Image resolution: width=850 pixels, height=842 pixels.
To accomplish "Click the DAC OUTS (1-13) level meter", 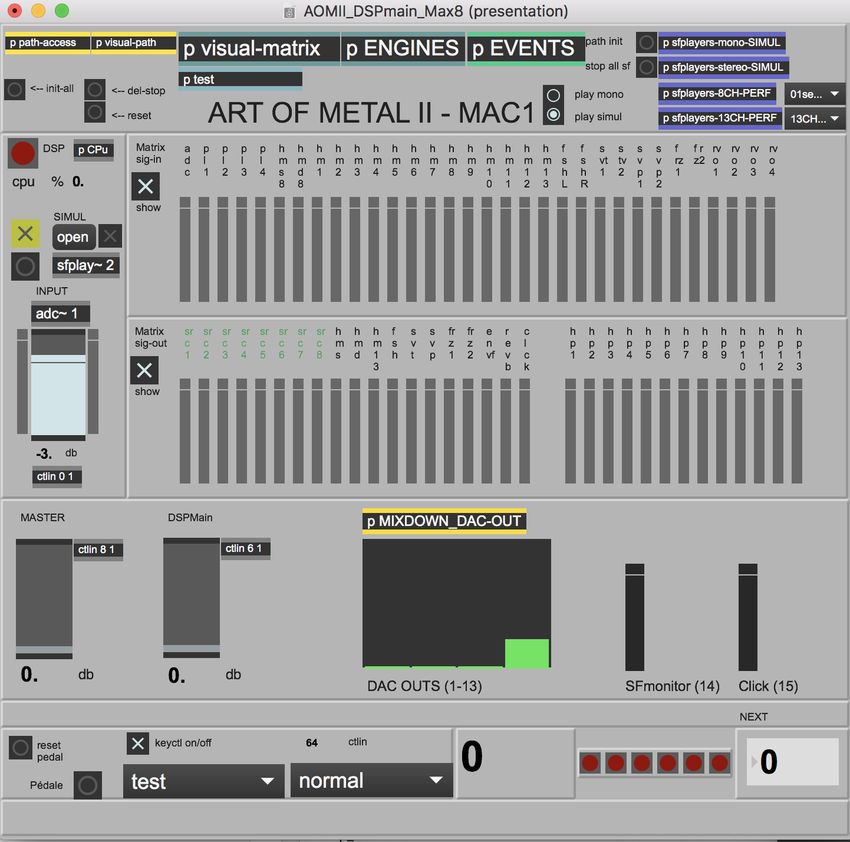I will tap(456, 603).
